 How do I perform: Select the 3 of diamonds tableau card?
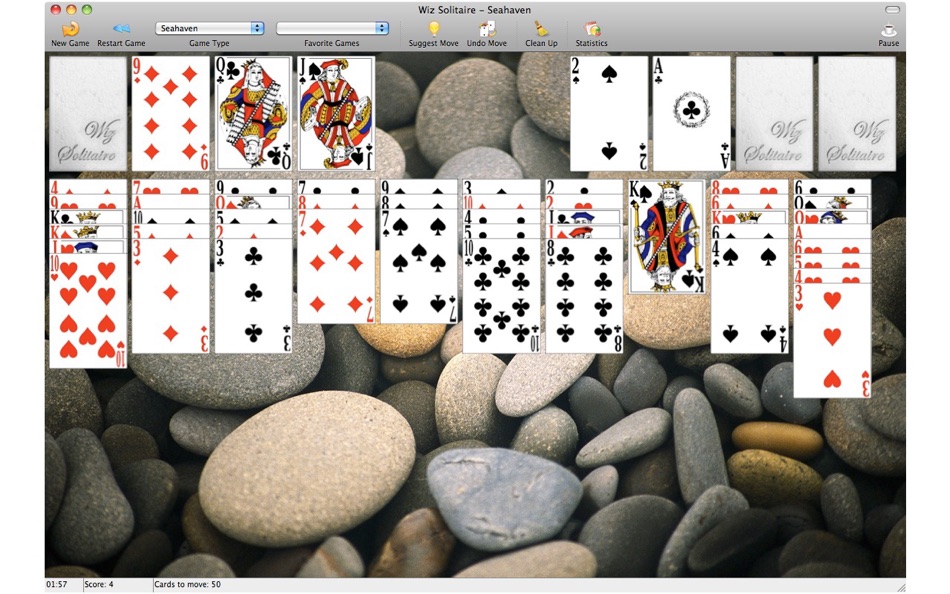tap(170, 296)
